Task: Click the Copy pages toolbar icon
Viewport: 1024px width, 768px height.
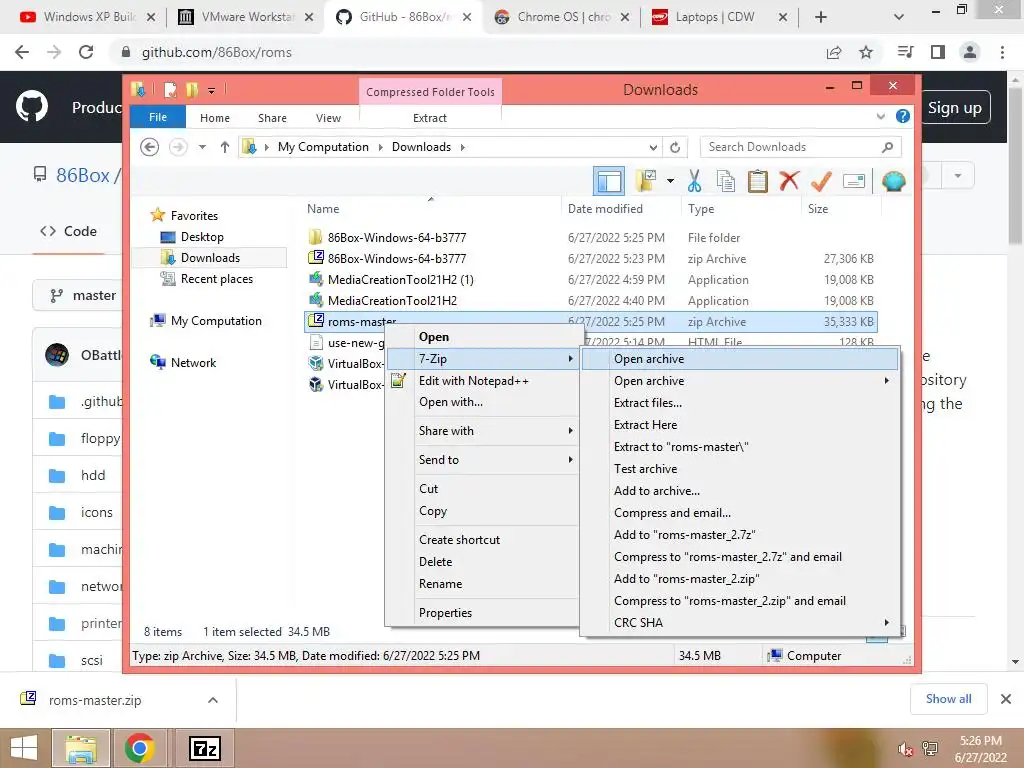Action: pos(726,181)
